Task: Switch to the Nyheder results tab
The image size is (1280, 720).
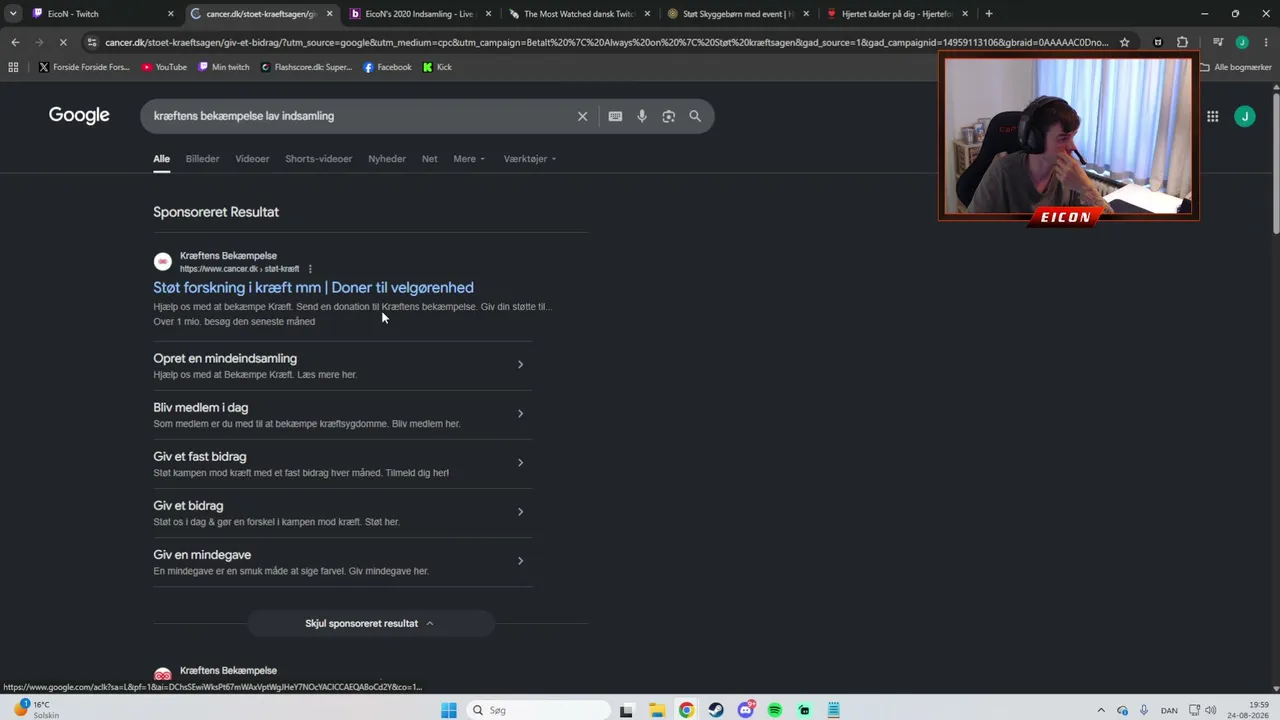Action: [387, 159]
